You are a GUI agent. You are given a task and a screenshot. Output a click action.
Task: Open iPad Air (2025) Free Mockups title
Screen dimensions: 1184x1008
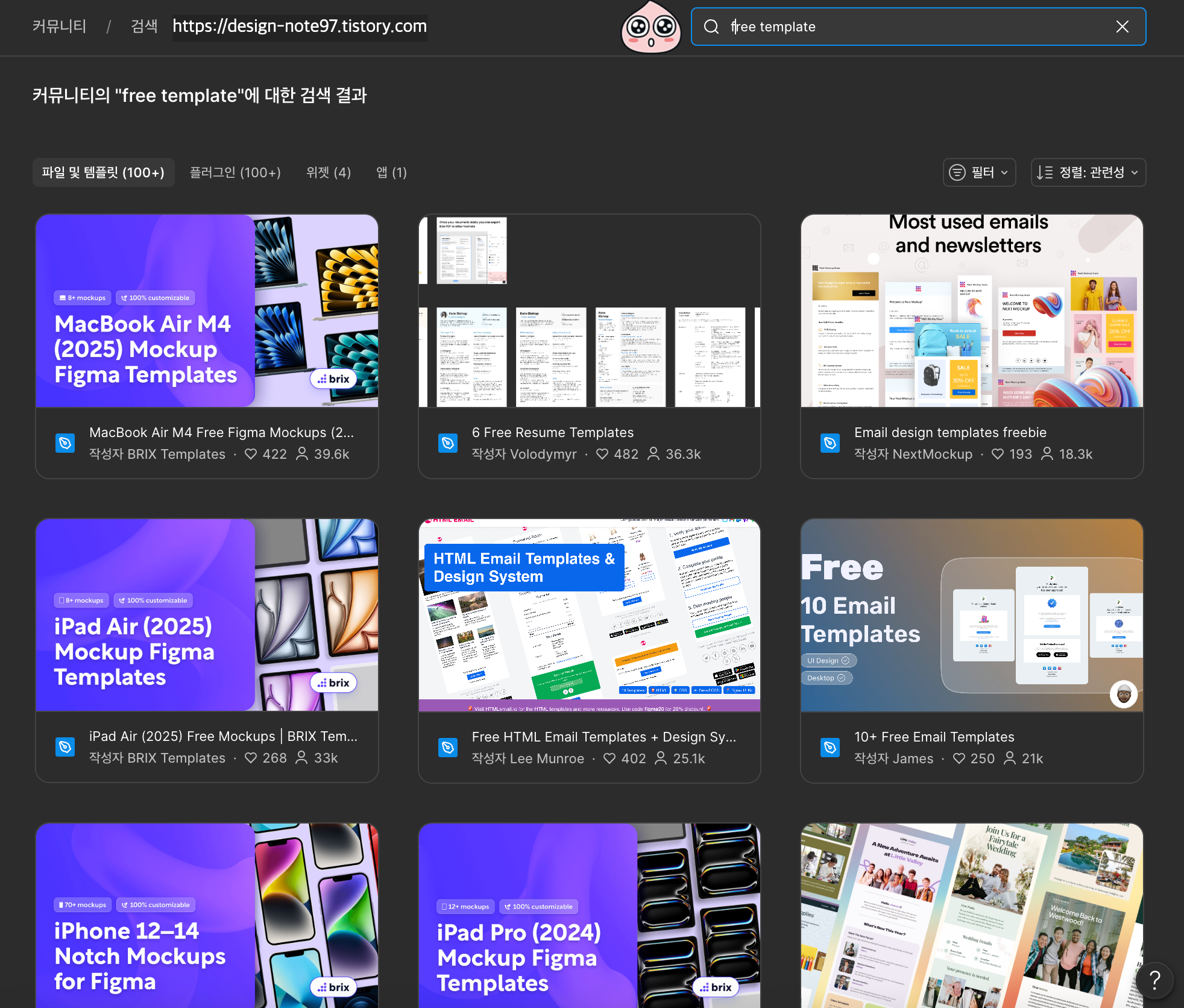[x=224, y=736]
